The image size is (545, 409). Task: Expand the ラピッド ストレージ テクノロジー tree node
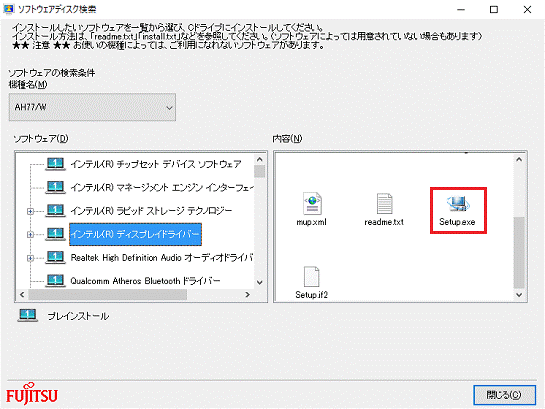pos(30,211)
